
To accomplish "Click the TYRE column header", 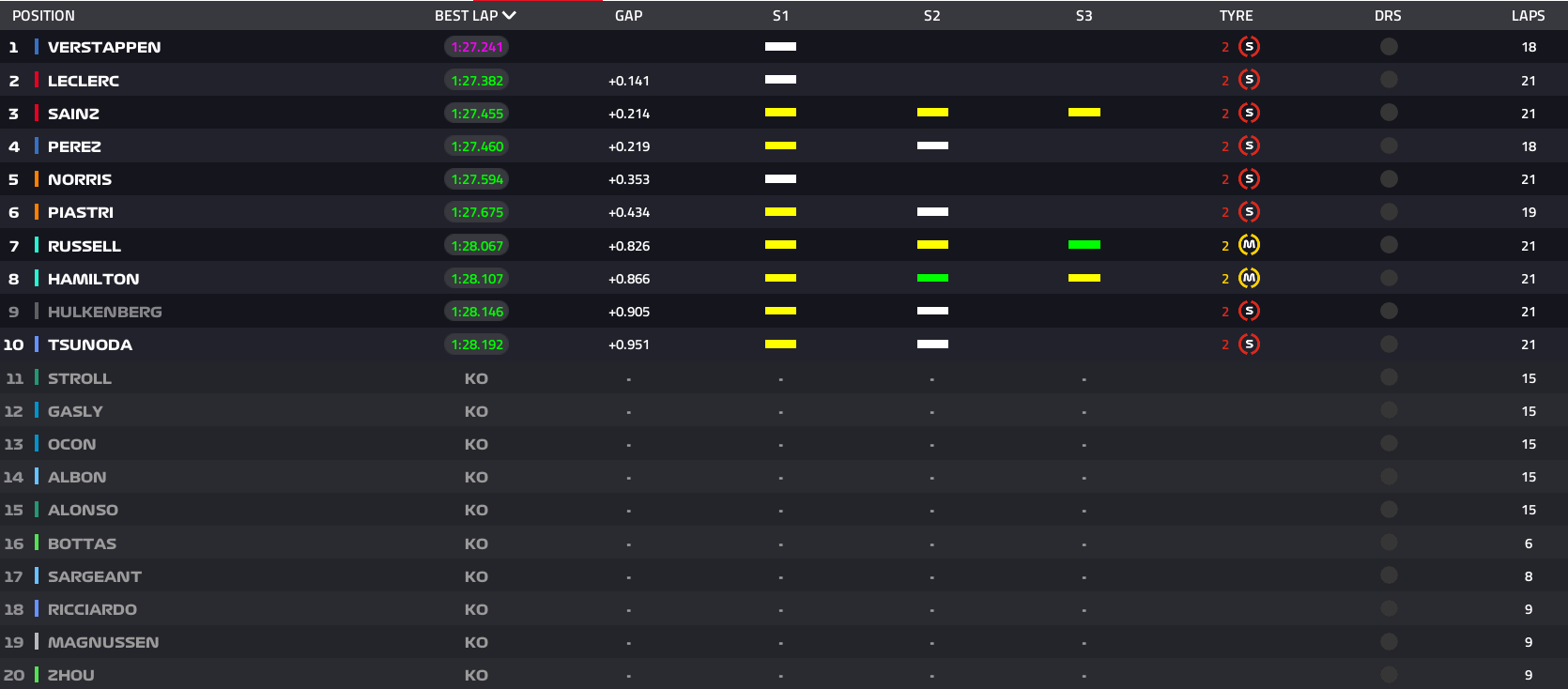I will (x=1236, y=16).
